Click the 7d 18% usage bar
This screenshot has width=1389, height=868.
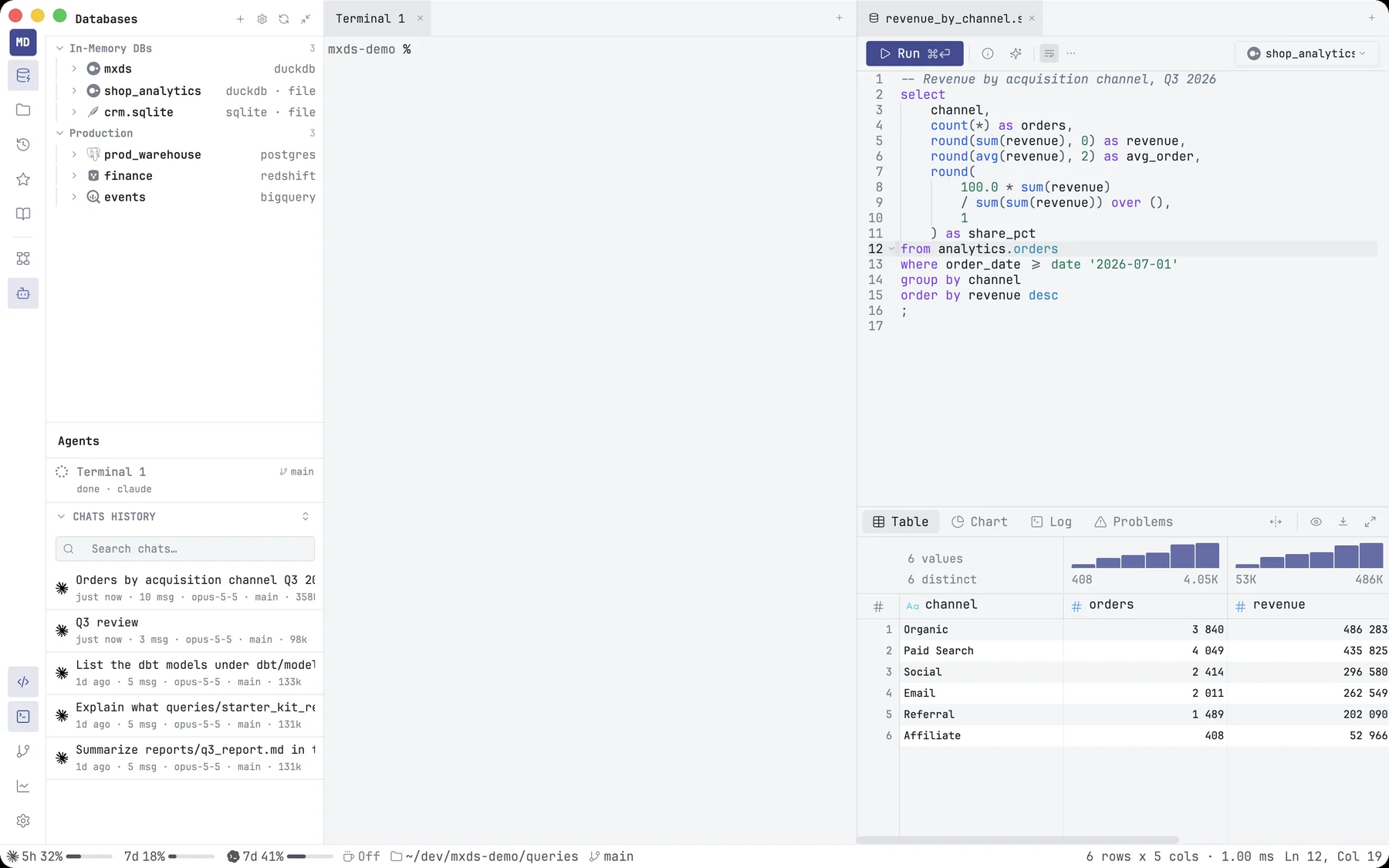169,856
